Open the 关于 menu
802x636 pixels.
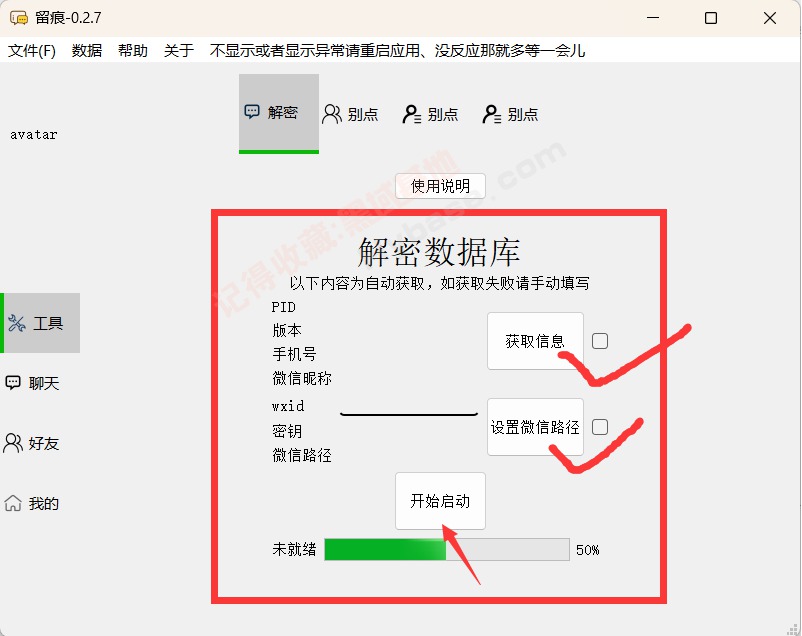coord(179,51)
